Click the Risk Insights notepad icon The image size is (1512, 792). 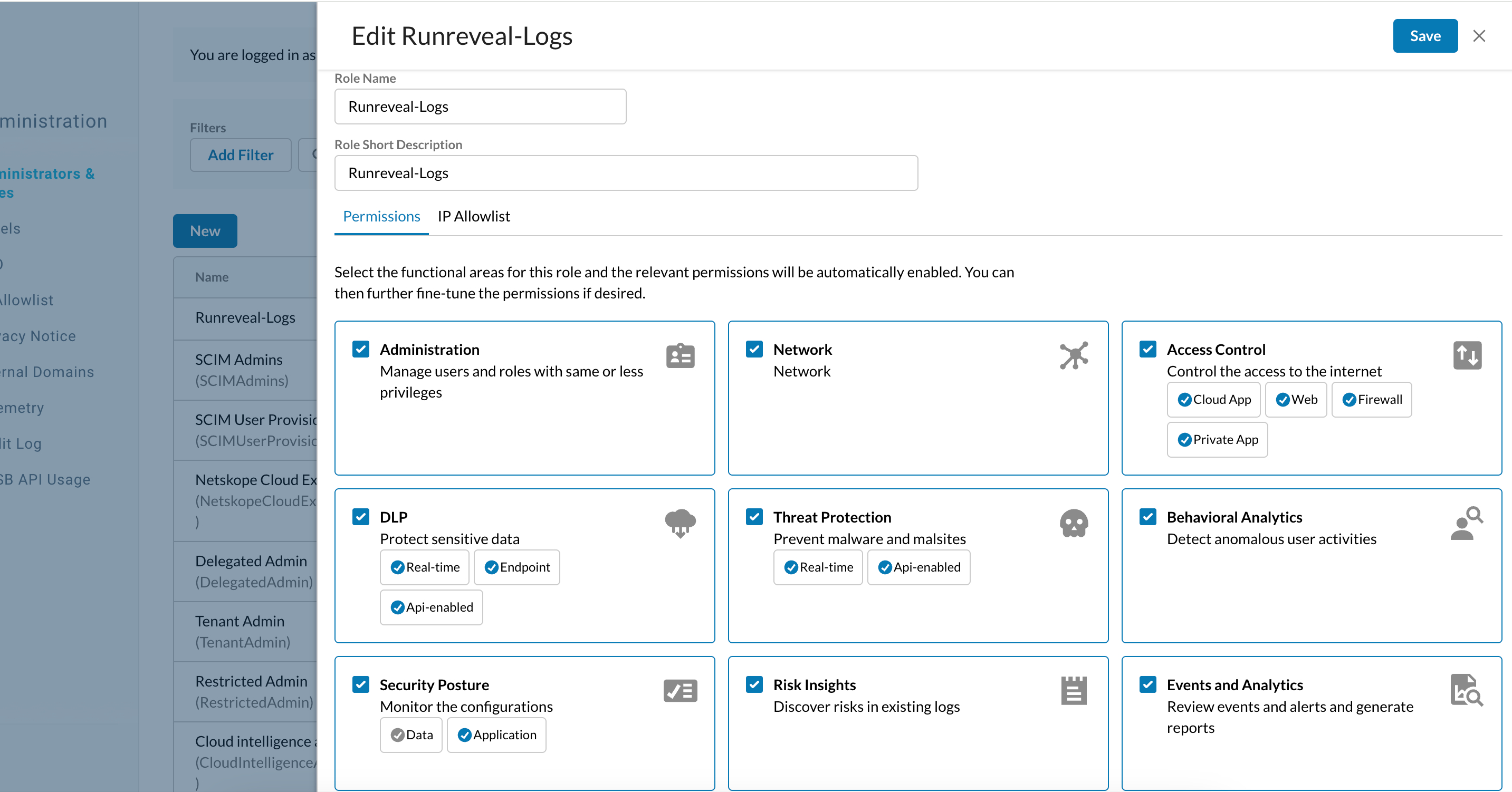tap(1074, 691)
